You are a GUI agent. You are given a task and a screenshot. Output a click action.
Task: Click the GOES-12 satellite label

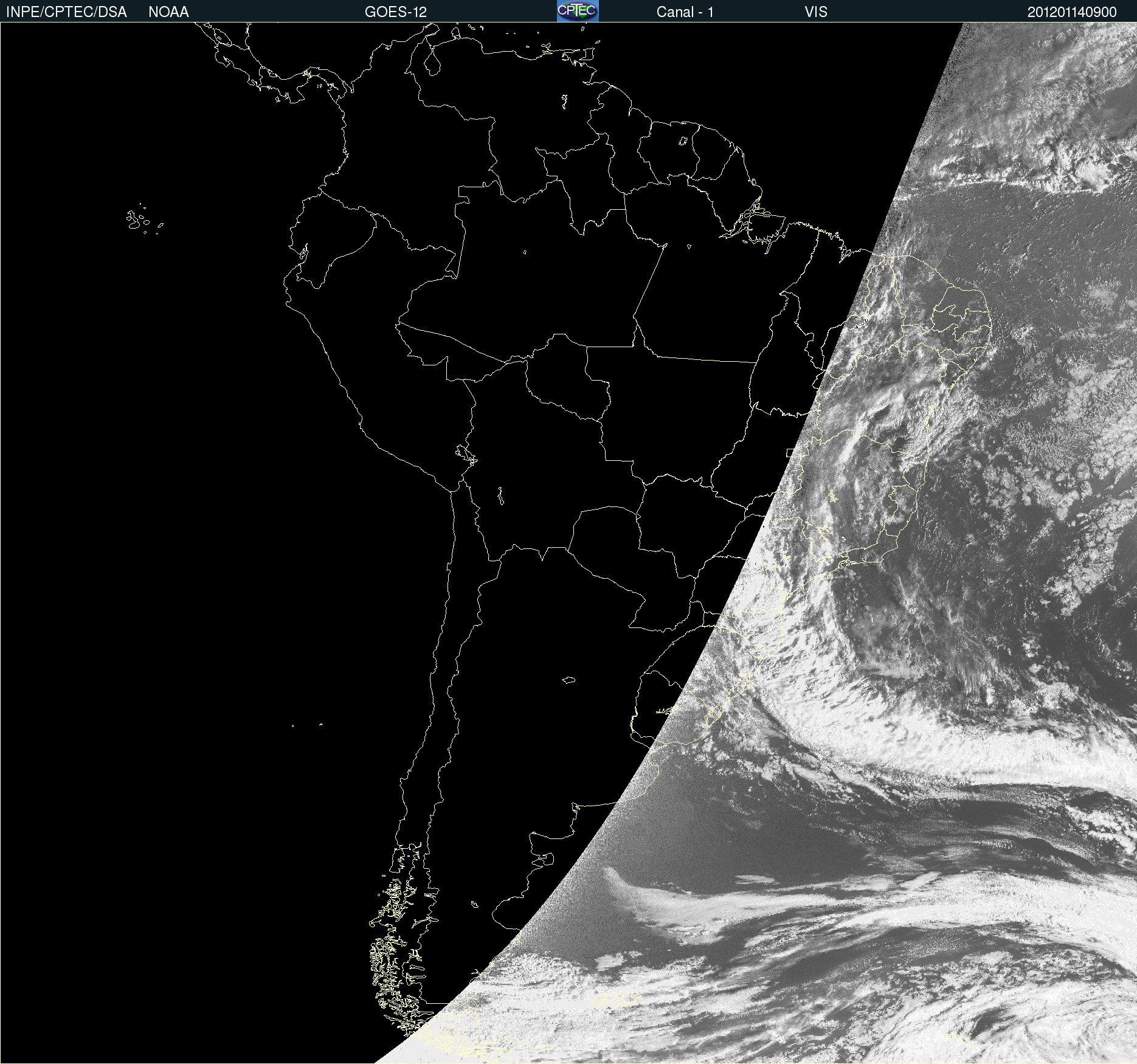396,12
